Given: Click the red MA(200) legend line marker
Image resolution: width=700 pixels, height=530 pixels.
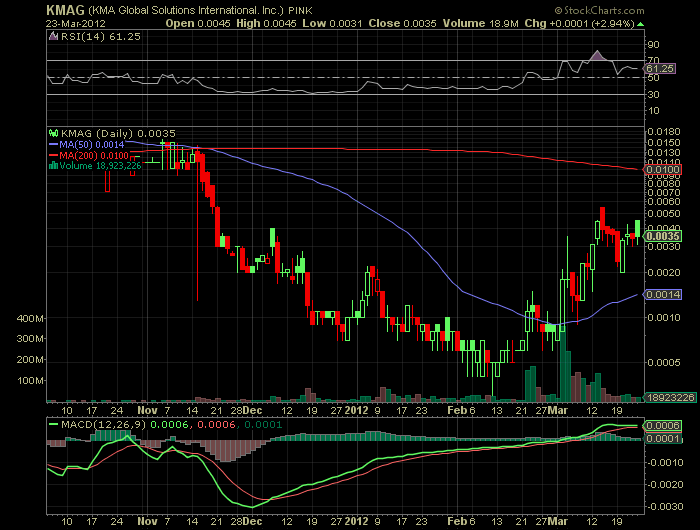Looking at the screenshot, I should pos(54,155).
